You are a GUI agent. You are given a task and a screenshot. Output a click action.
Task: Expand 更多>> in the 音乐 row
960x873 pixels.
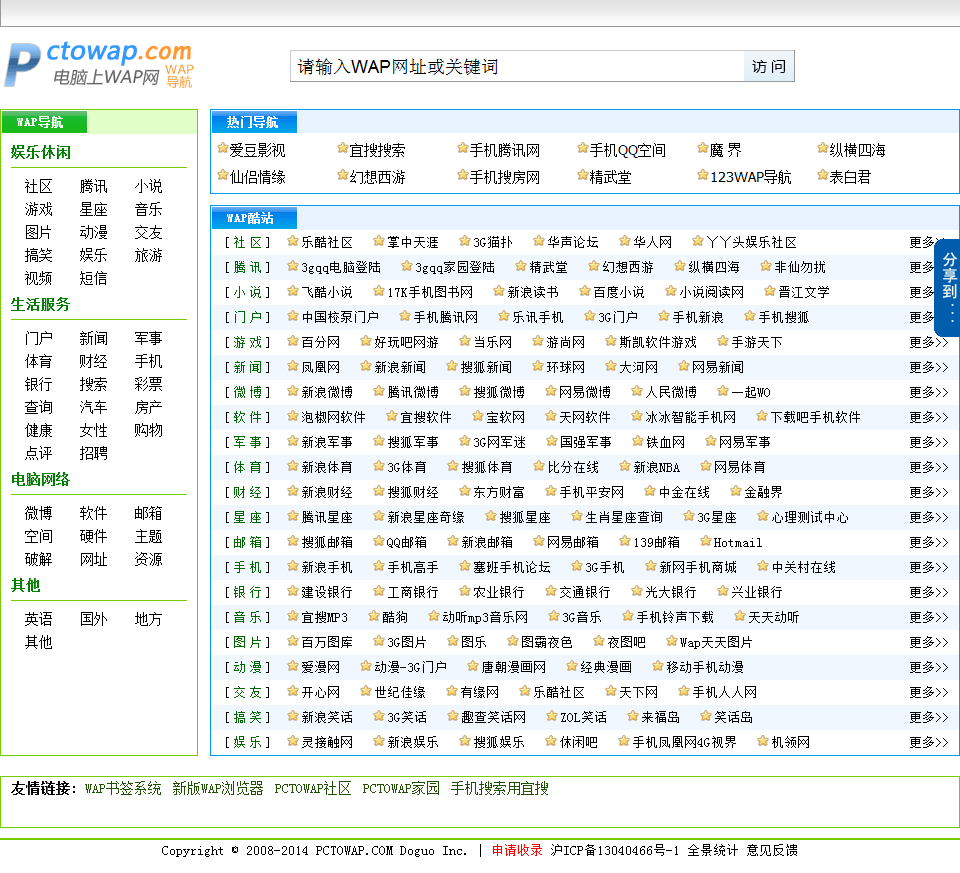coord(927,617)
